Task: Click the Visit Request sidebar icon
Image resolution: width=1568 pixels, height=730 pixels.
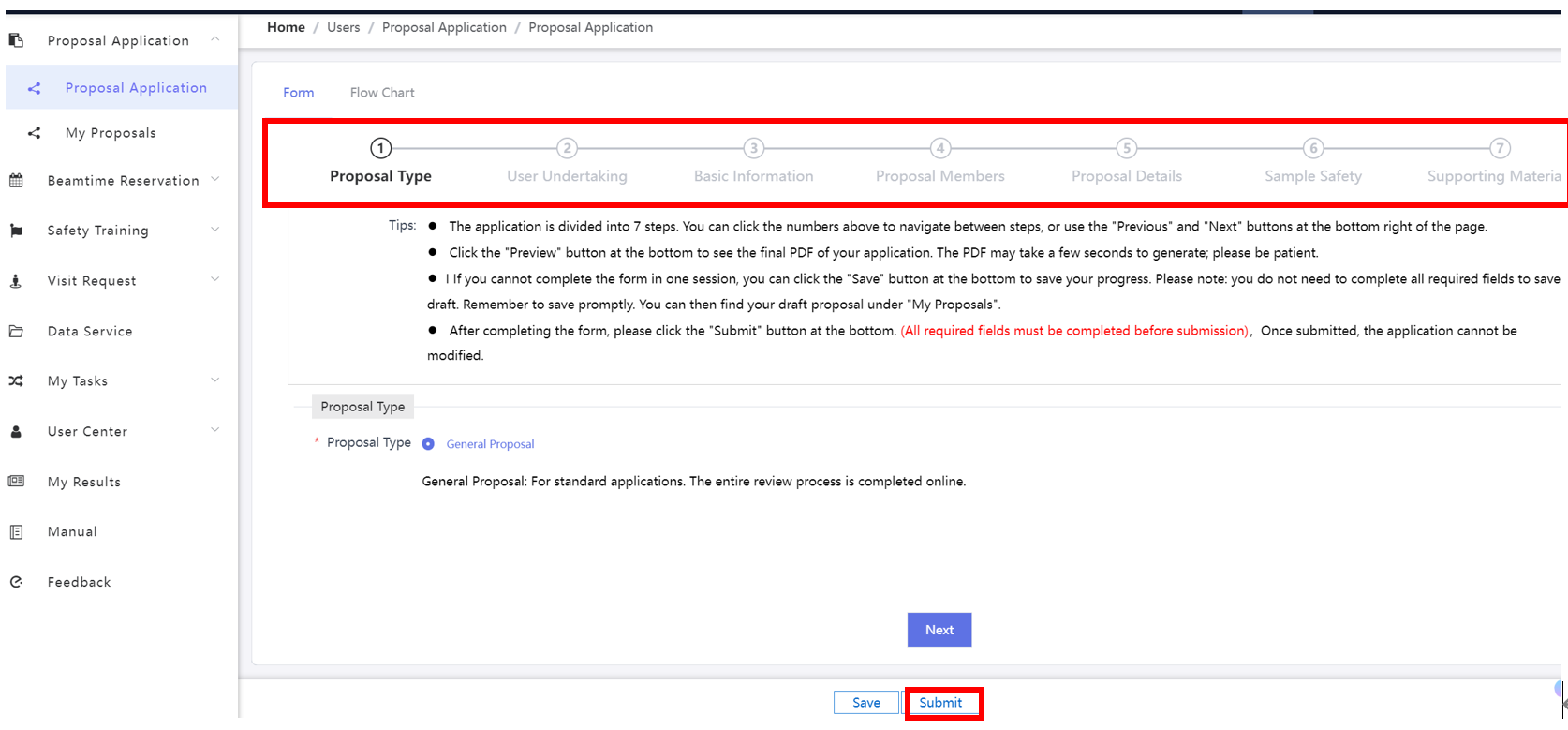Action: (x=16, y=281)
